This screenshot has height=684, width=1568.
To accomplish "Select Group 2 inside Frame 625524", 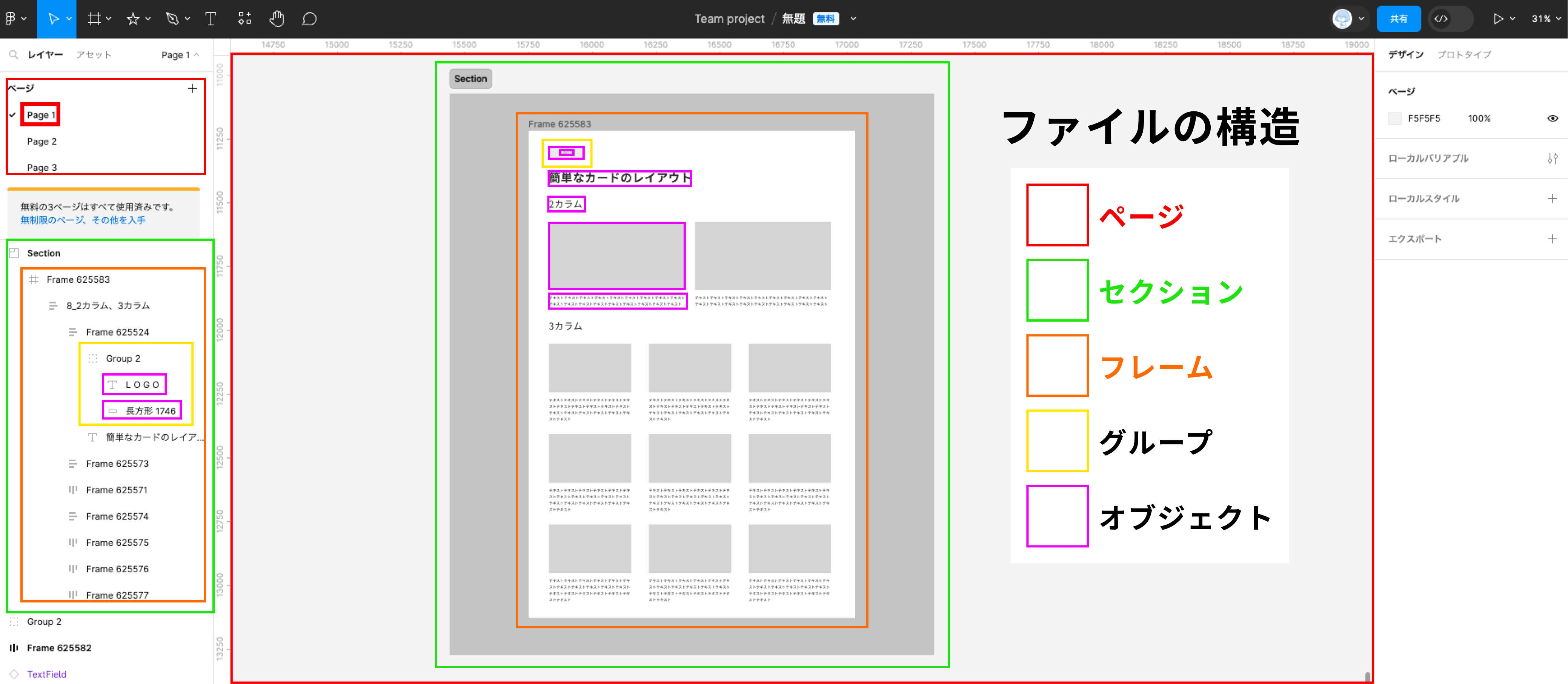I will [123, 359].
